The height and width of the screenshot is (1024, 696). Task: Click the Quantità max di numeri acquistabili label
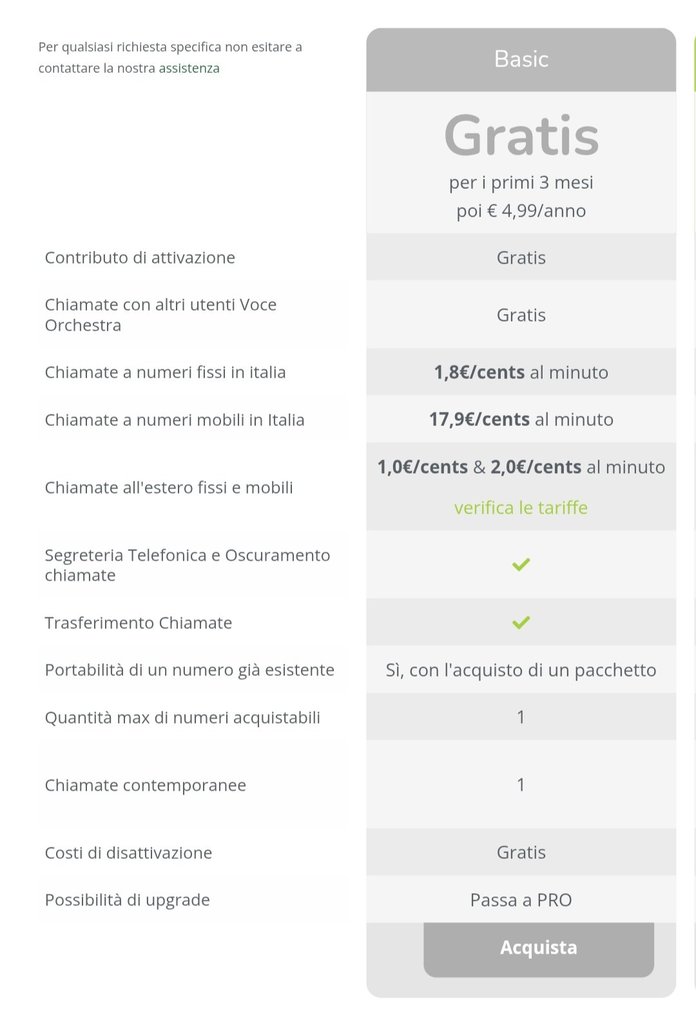click(183, 718)
